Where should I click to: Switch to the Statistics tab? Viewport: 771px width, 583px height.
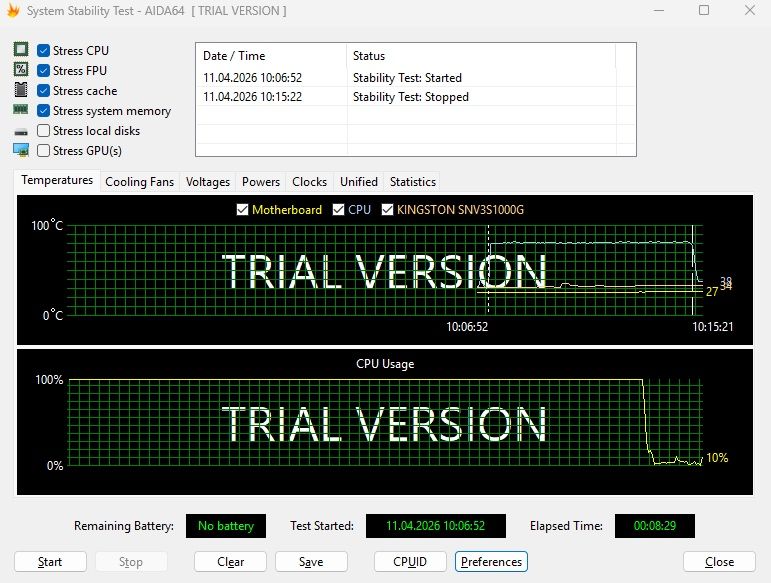[413, 182]
